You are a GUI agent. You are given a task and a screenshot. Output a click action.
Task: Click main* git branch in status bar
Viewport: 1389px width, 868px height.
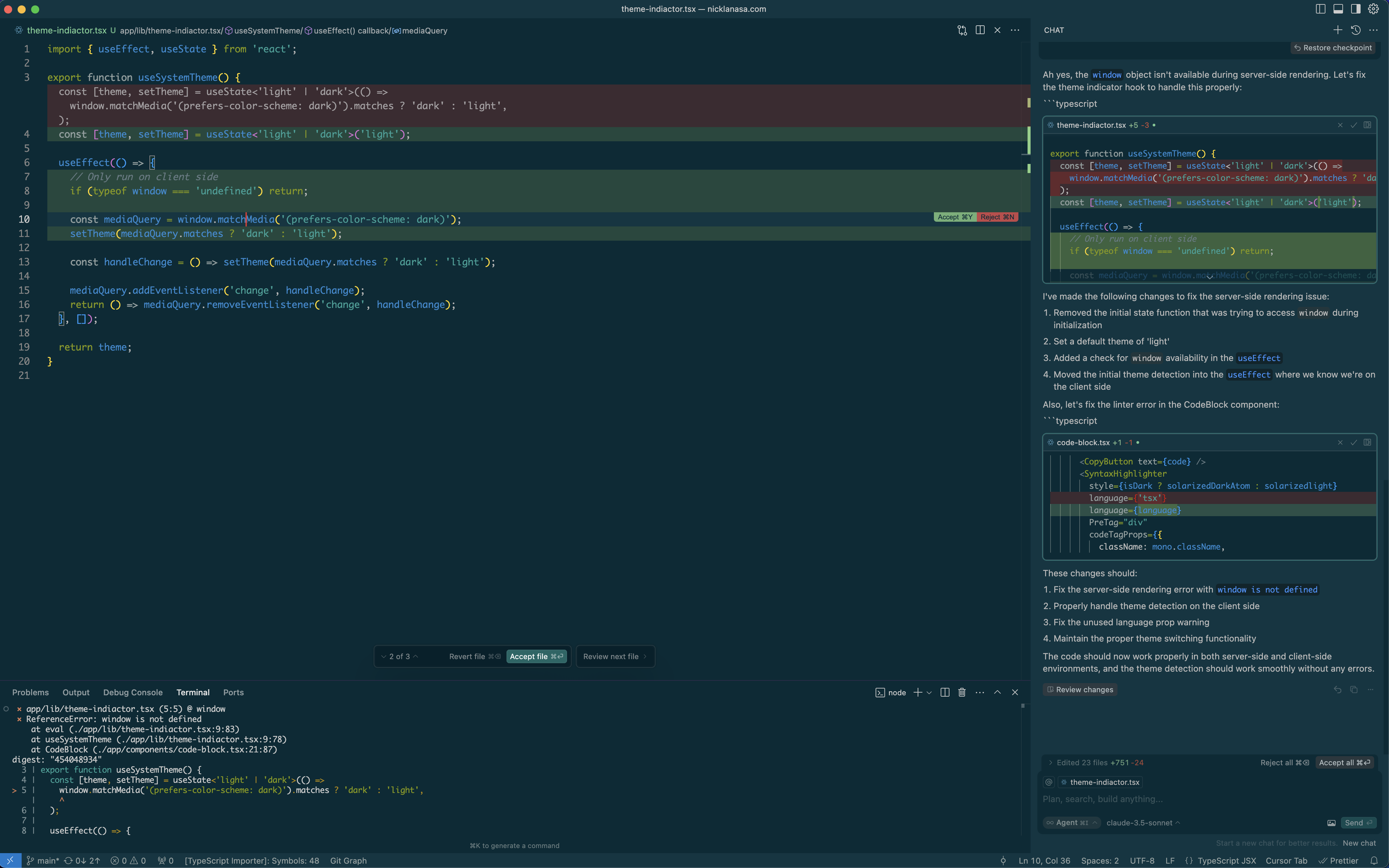tap(43, 861)
